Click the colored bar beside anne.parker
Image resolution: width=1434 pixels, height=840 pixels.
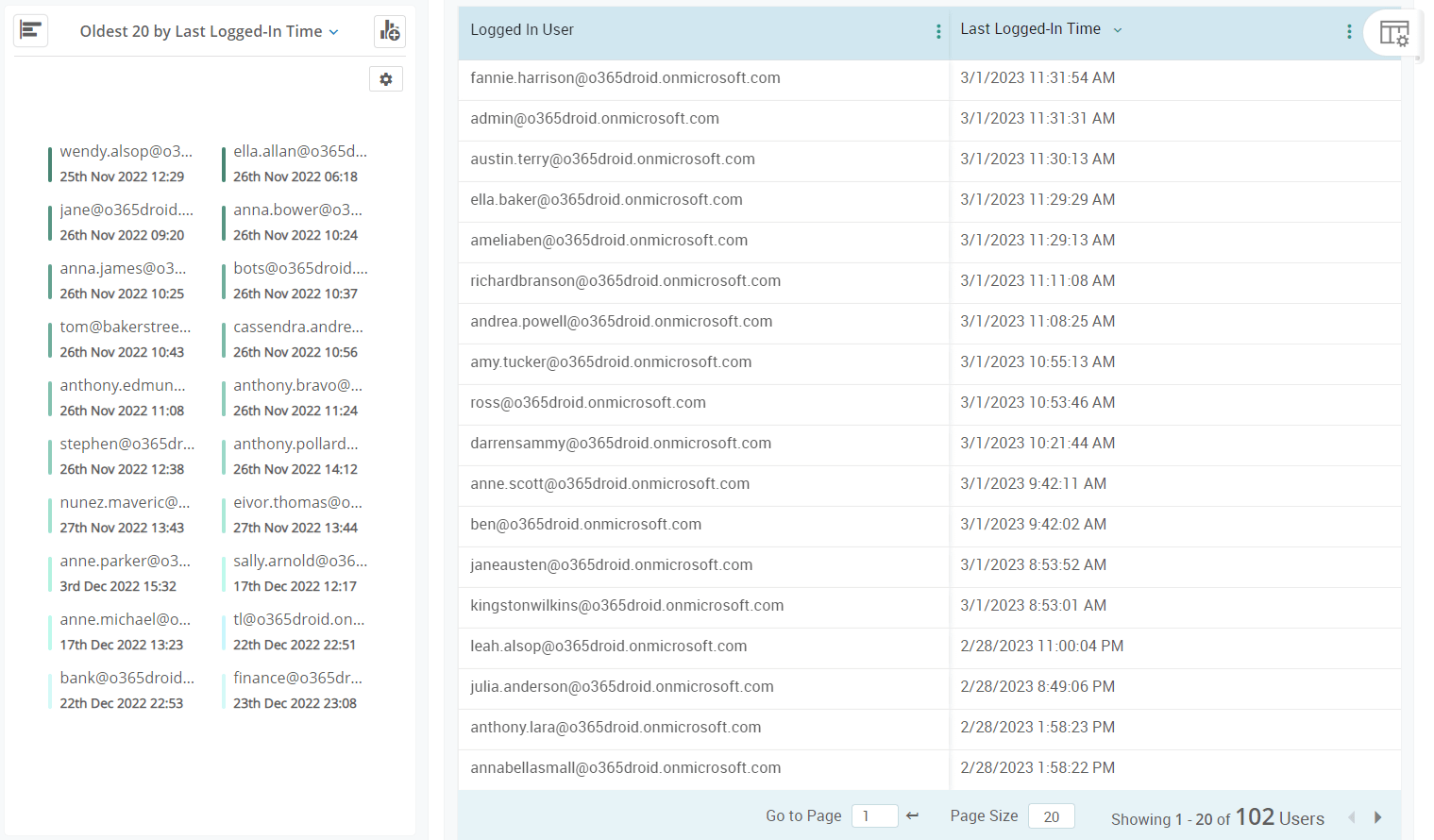[50, 573]
